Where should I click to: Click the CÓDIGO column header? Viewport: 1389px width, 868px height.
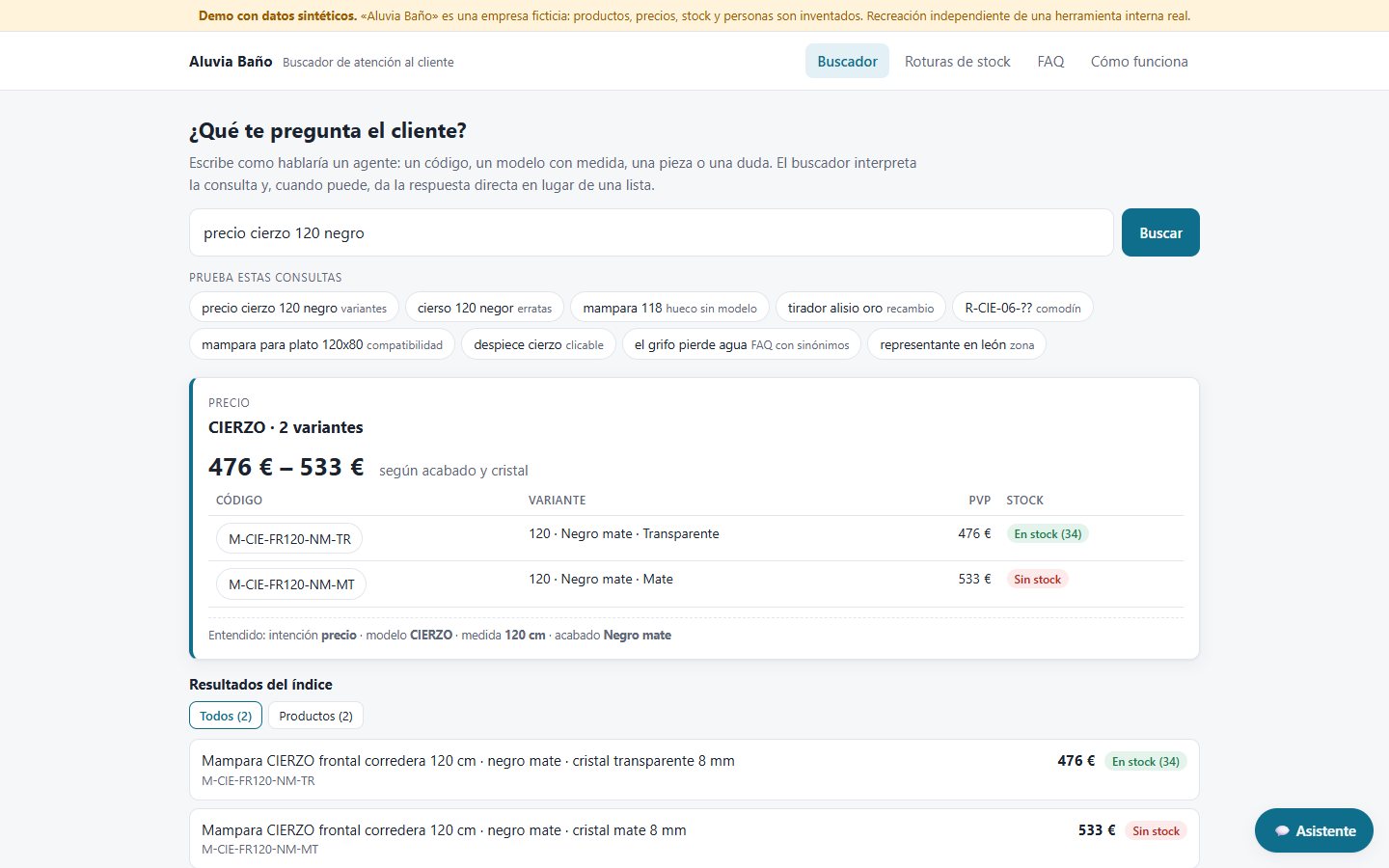(x=239, y=500)
